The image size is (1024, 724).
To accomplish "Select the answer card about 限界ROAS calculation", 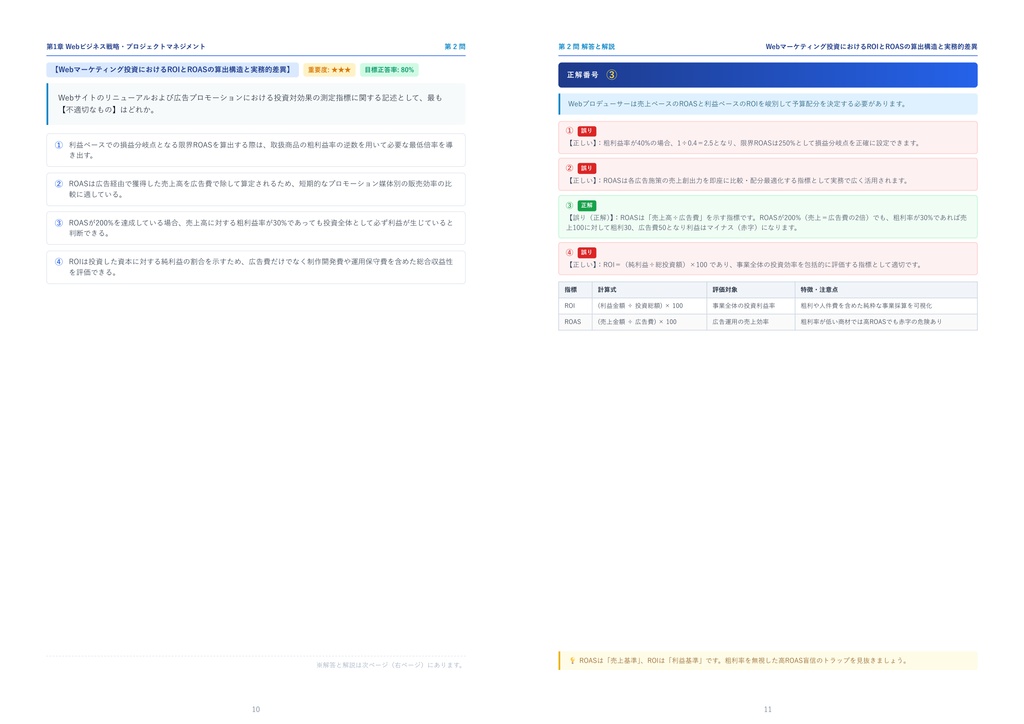I will 256,150.
